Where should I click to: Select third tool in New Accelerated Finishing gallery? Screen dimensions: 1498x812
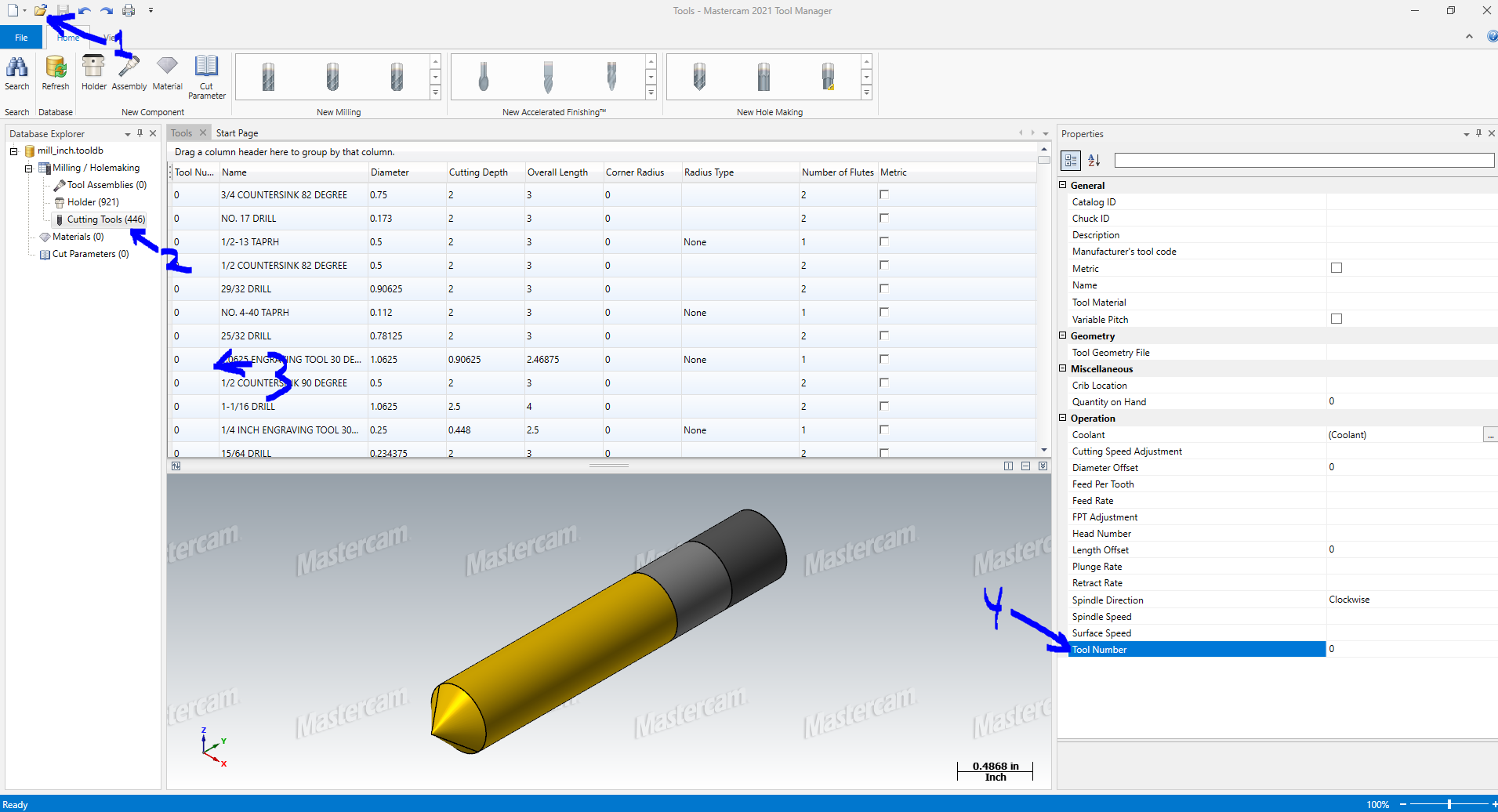point(611,77)
